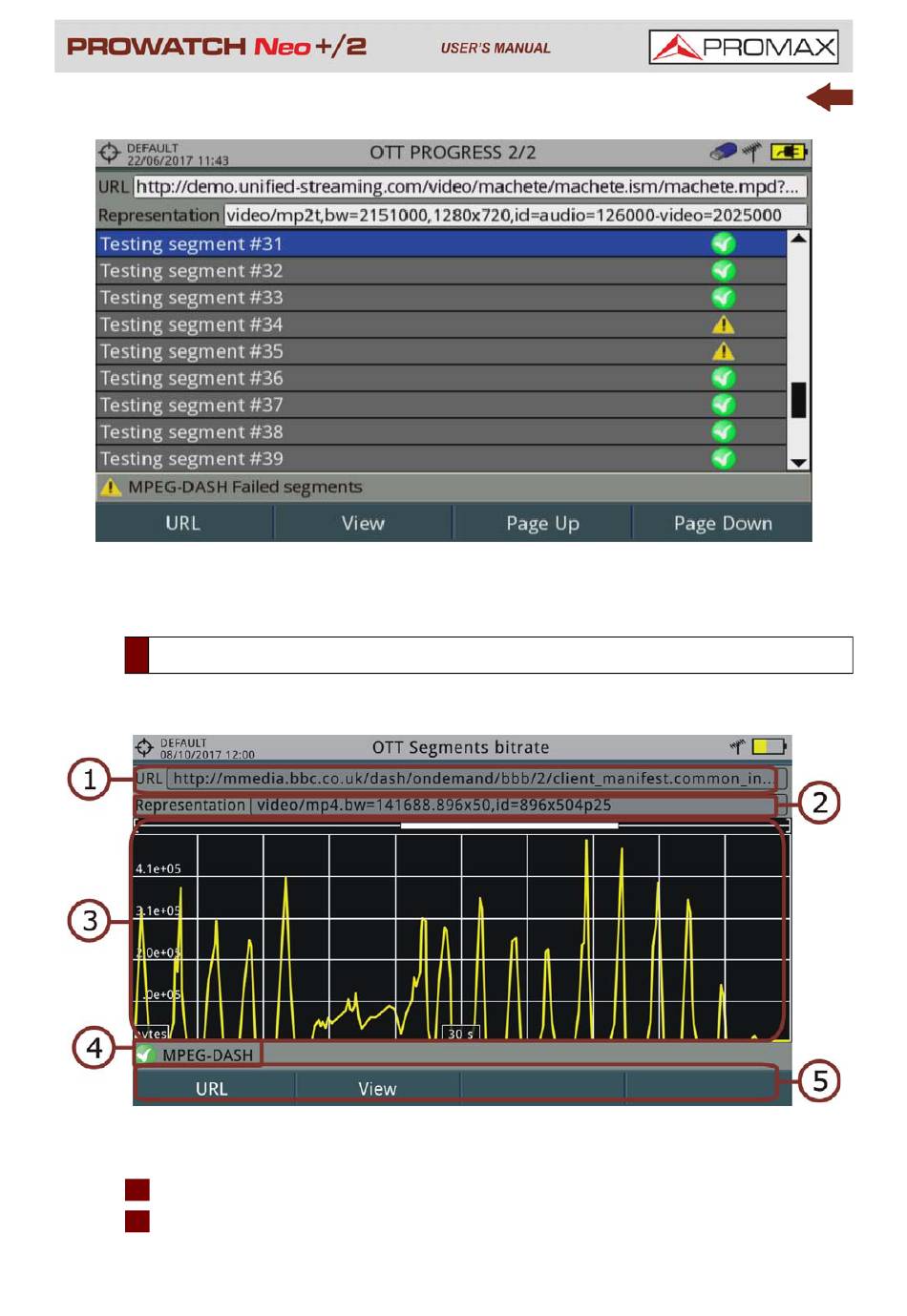Click 30 s label on graph axis

click(x=461, y=1034)
